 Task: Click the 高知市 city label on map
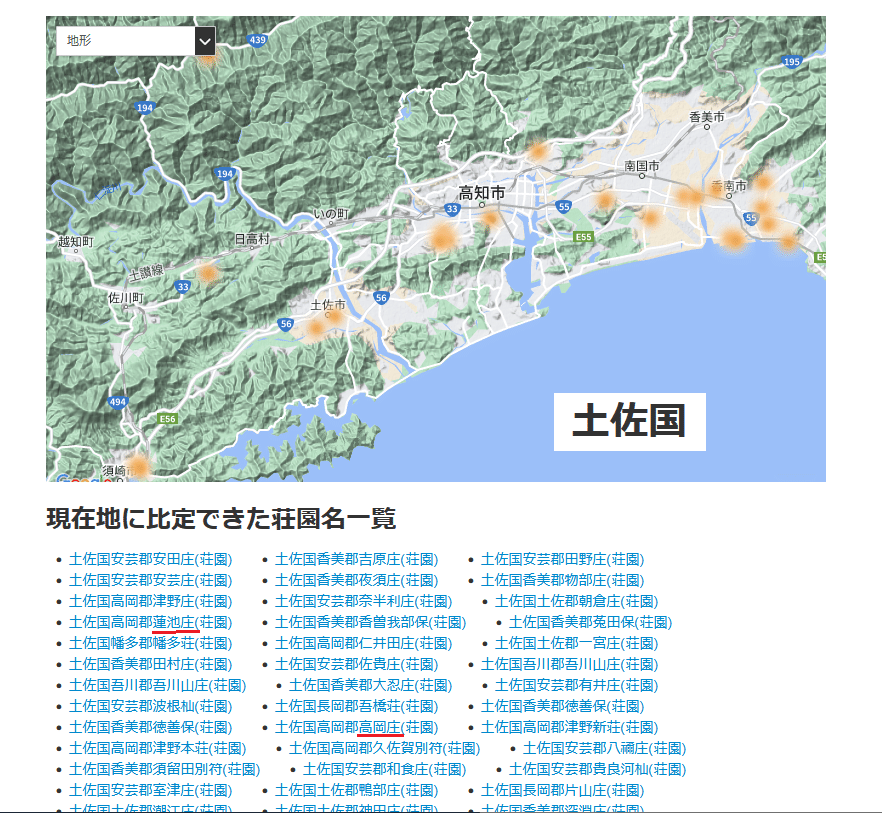[482, 193]
